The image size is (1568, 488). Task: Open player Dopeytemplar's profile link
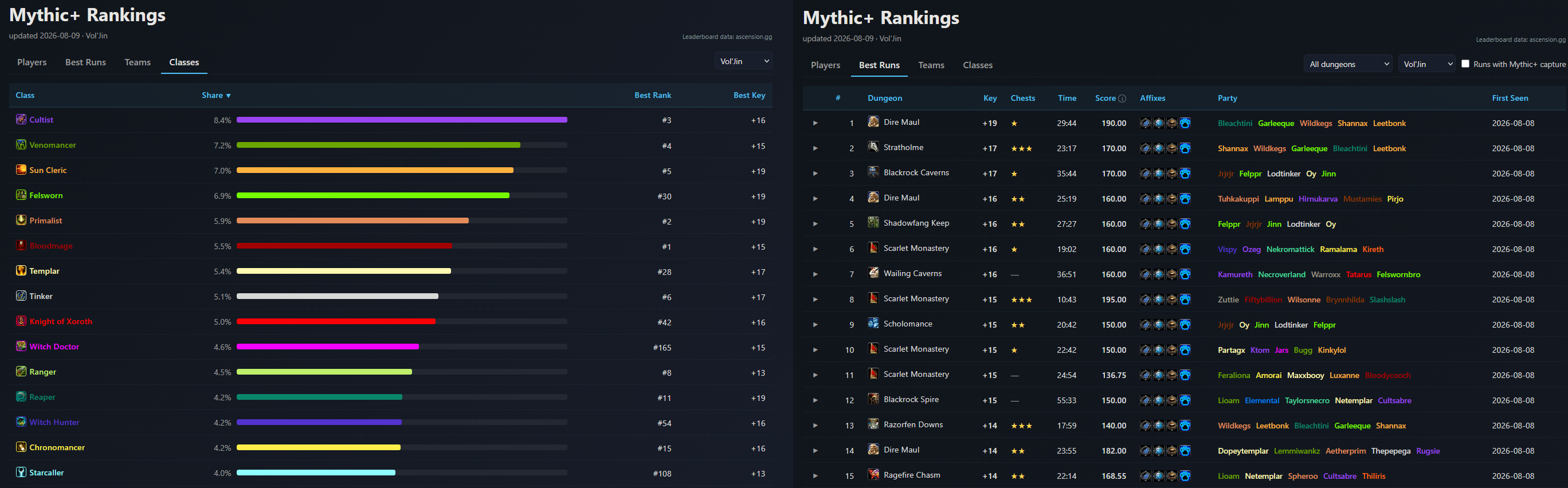pyautogui.click(x=1243, y=451)
